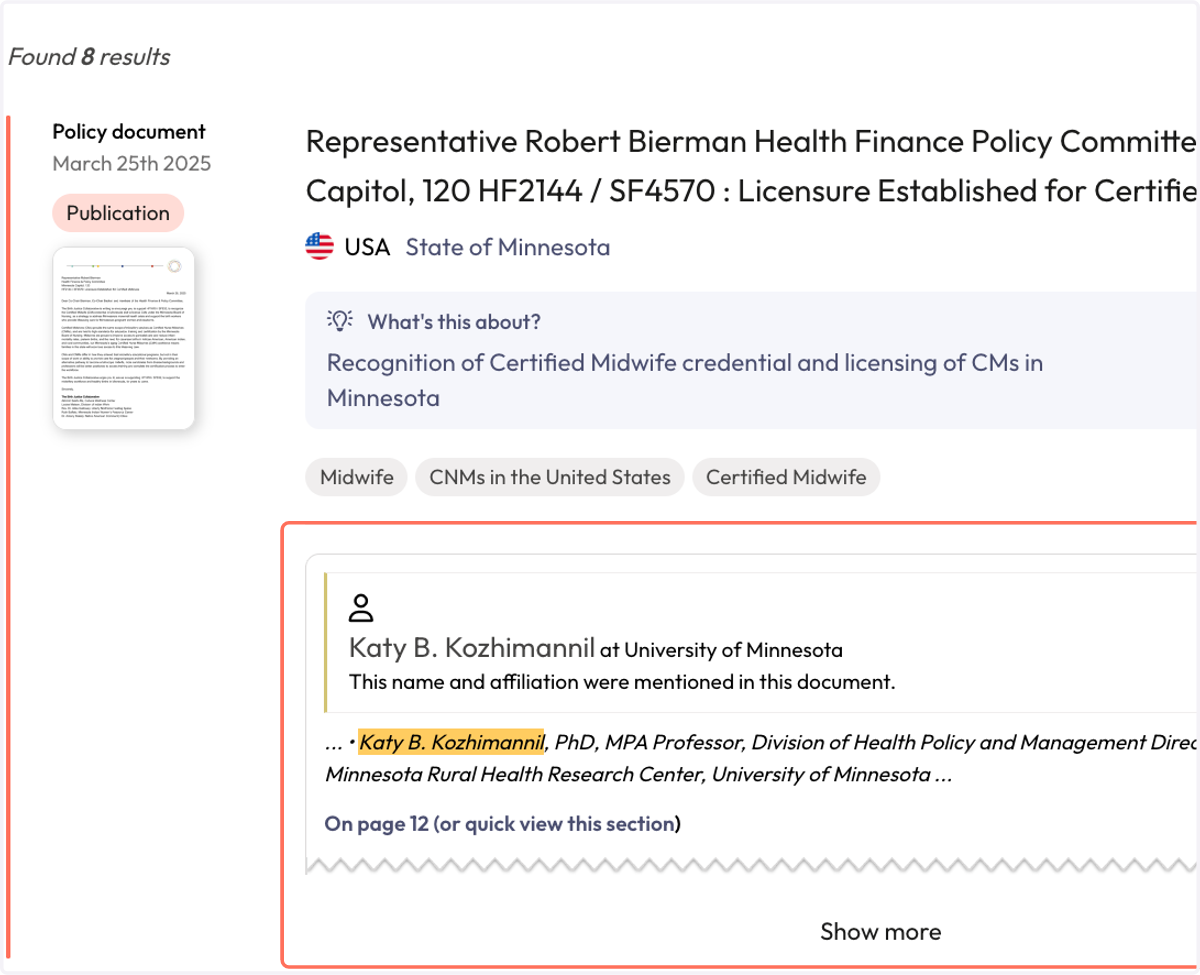
Task: Click the "at University of Minnesota" affiliation text
Action: pos(721,650)
